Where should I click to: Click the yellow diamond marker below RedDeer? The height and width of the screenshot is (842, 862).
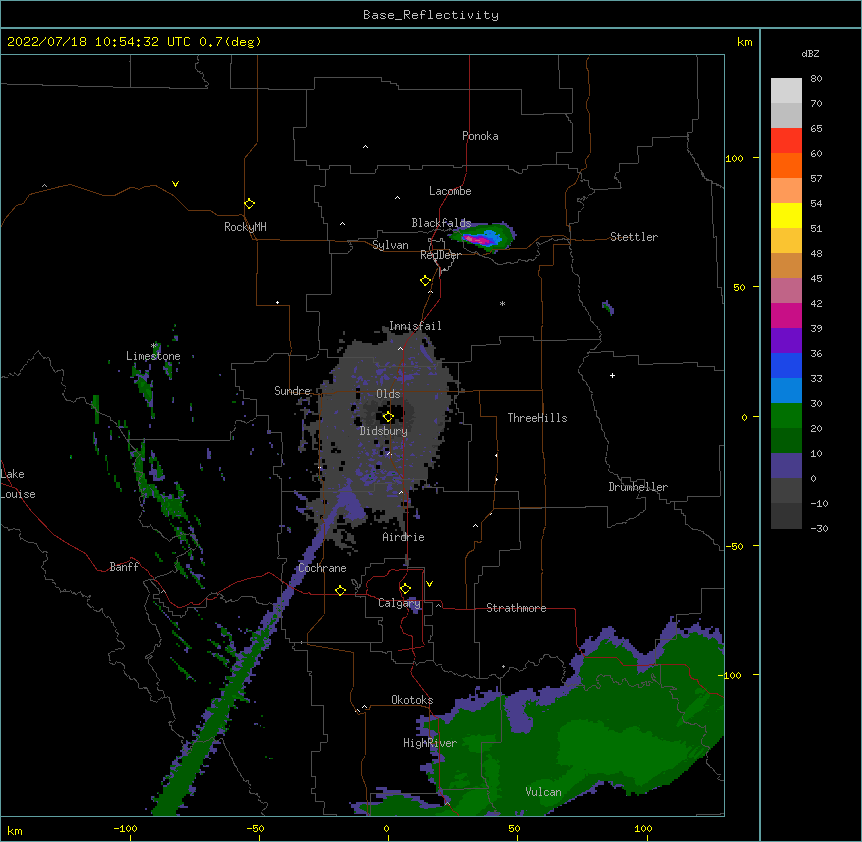[x=426, y=281]
